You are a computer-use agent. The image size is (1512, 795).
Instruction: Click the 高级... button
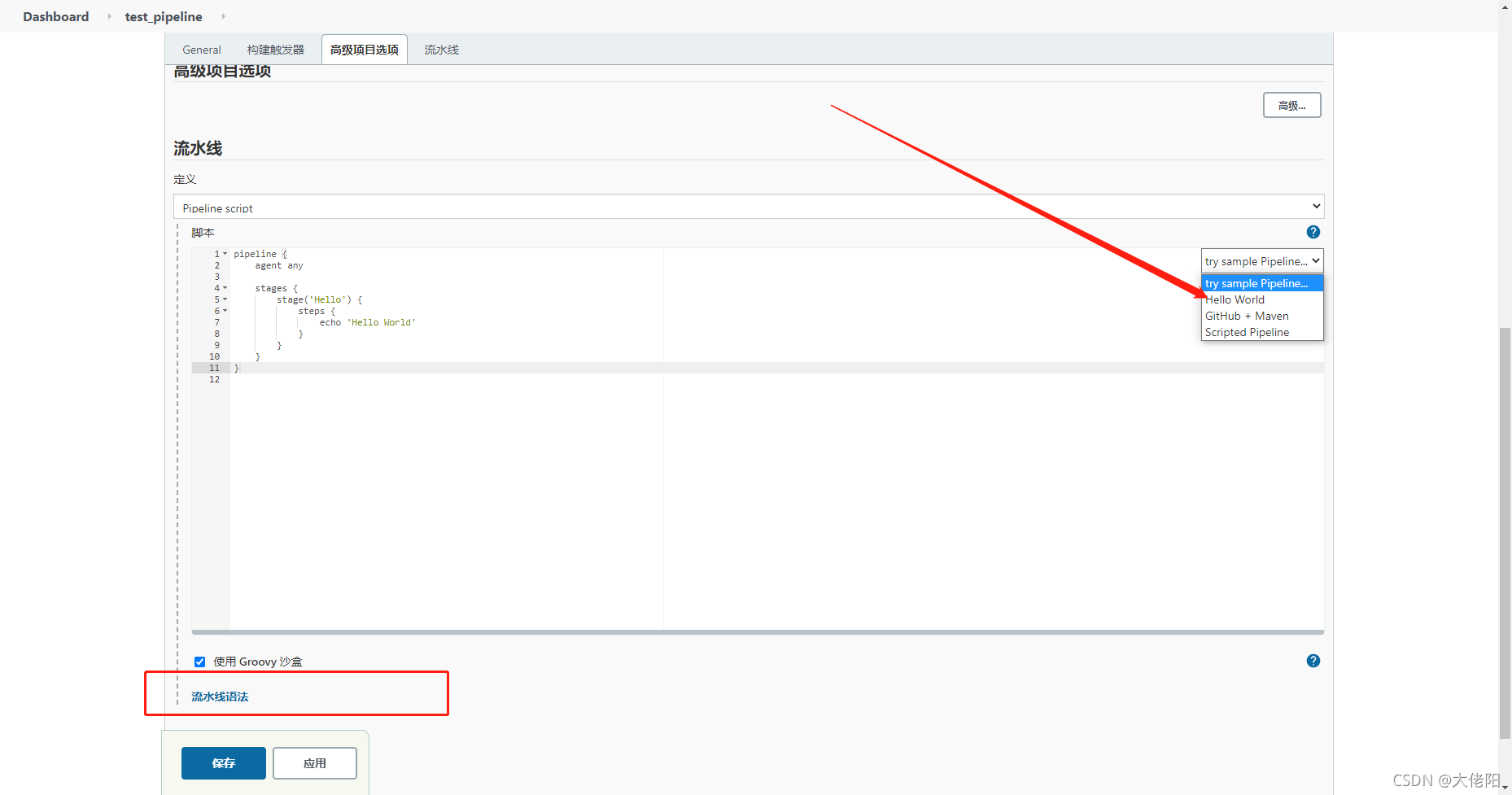pyautogui.click(x=1291, y=105)
